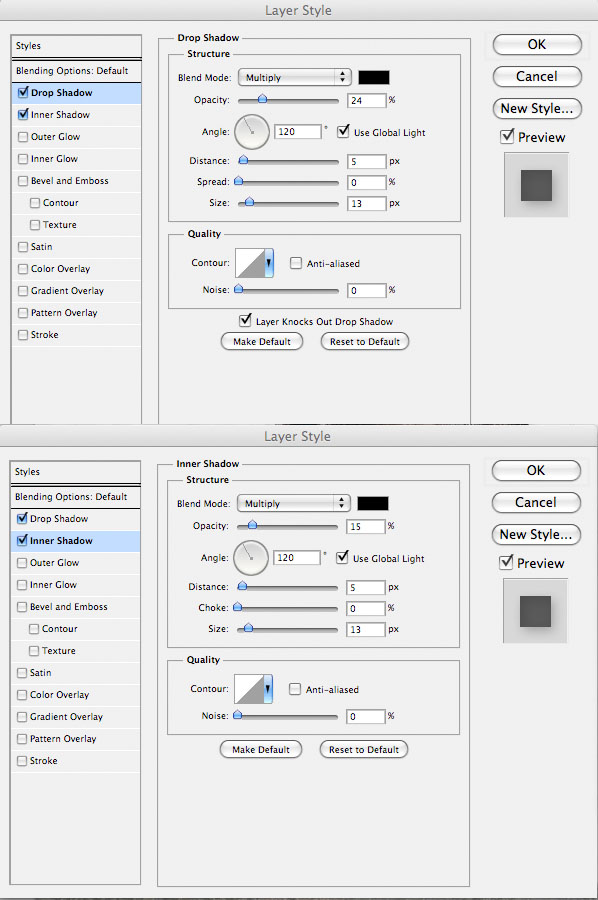Expand contour picker arrow in Inner Shadow window
The image size is (598, 900).
click(268, 689)
